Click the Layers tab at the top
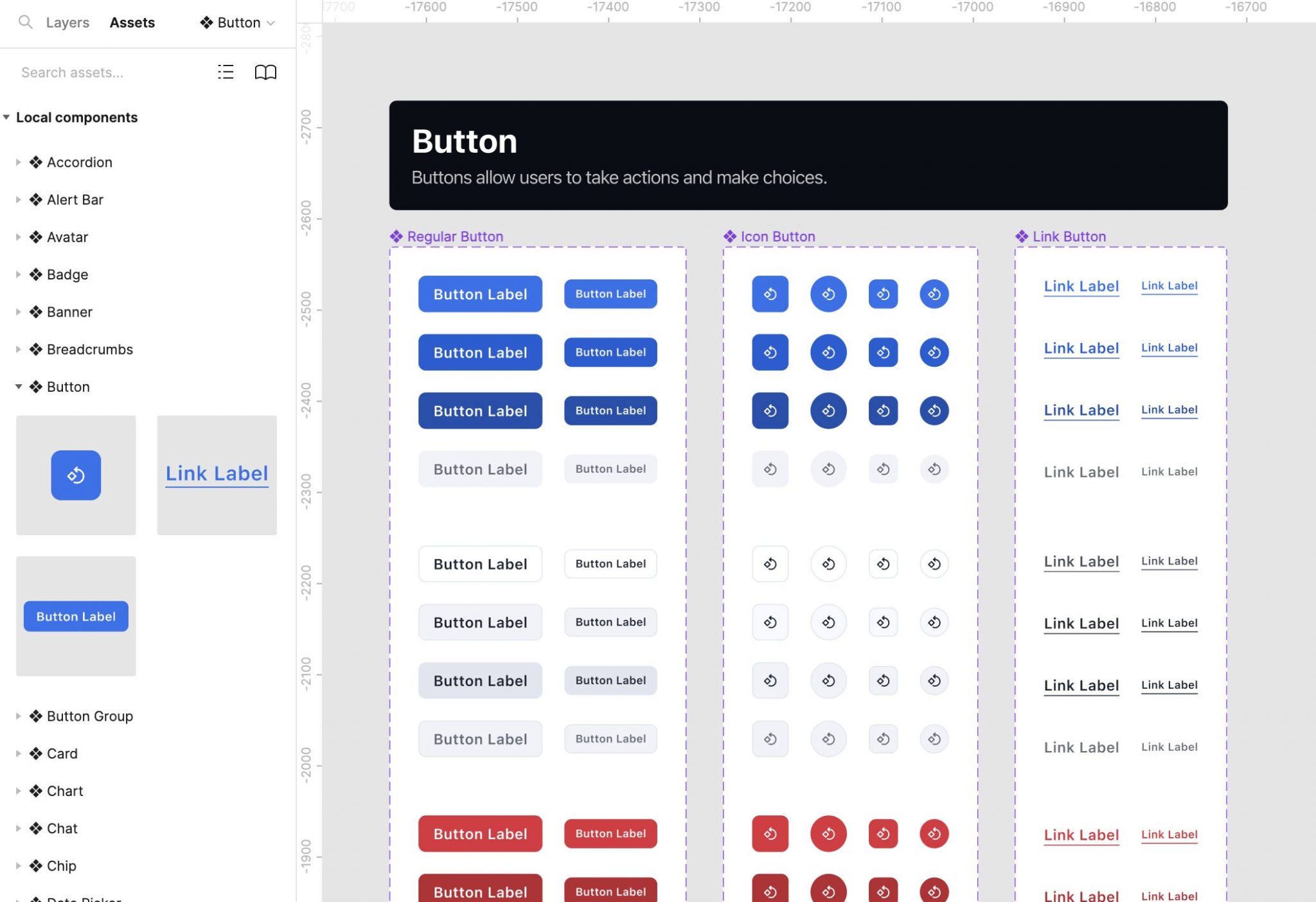The height and width of the screenshot is (902, 1316). (x=67, y=22)
